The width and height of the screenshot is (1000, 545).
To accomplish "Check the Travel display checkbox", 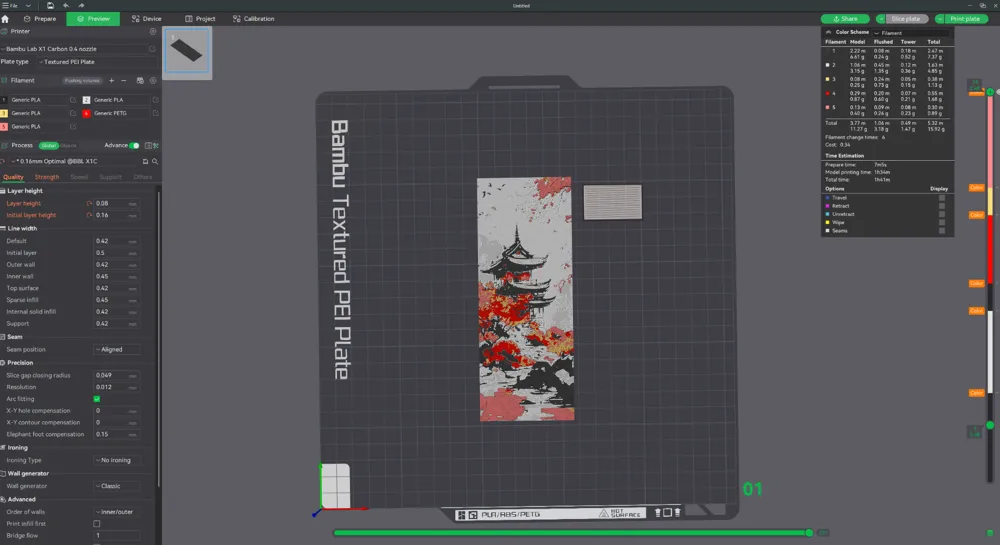I will click(942, 198).
